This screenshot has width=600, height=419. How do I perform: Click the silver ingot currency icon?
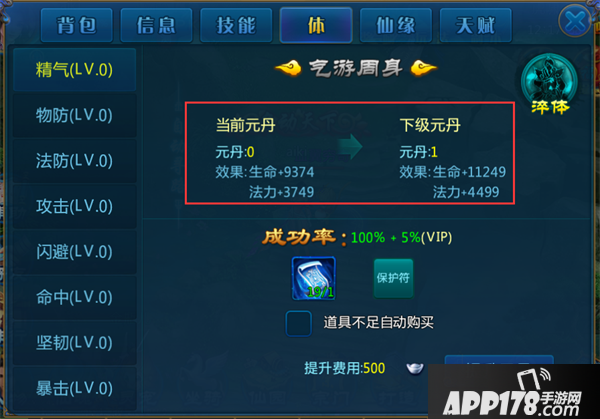pos(415,368)
